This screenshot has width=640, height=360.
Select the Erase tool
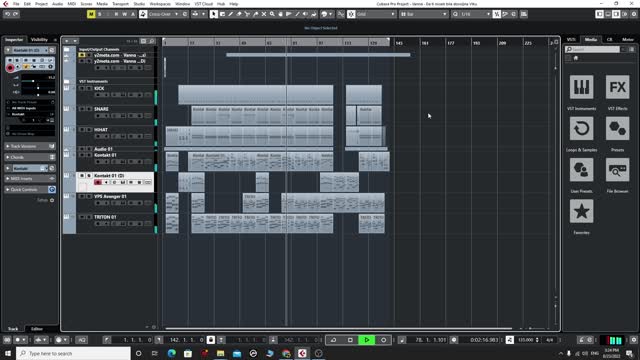tap(239, 14)
